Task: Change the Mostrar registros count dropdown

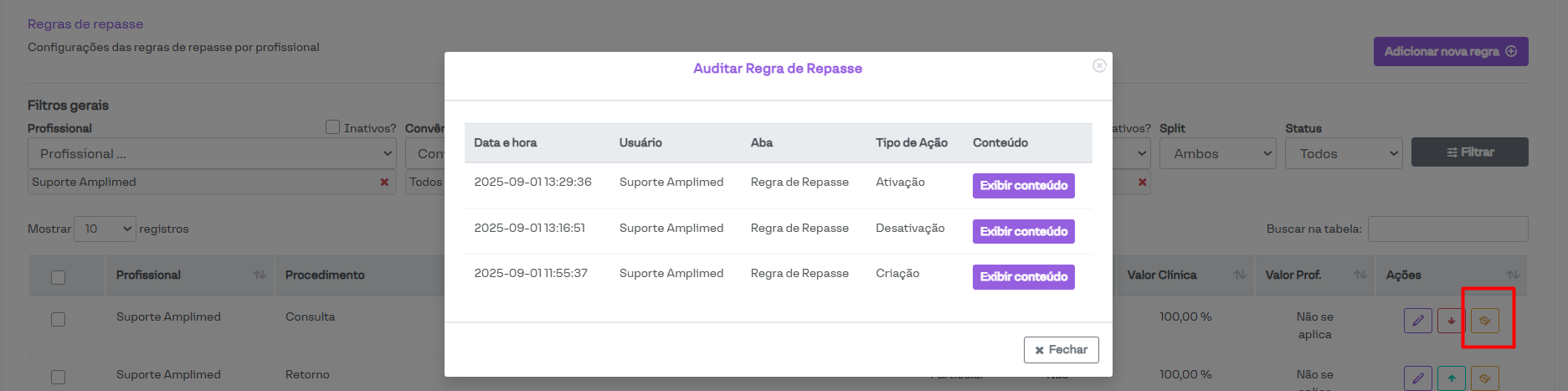Action: point(105,229)
